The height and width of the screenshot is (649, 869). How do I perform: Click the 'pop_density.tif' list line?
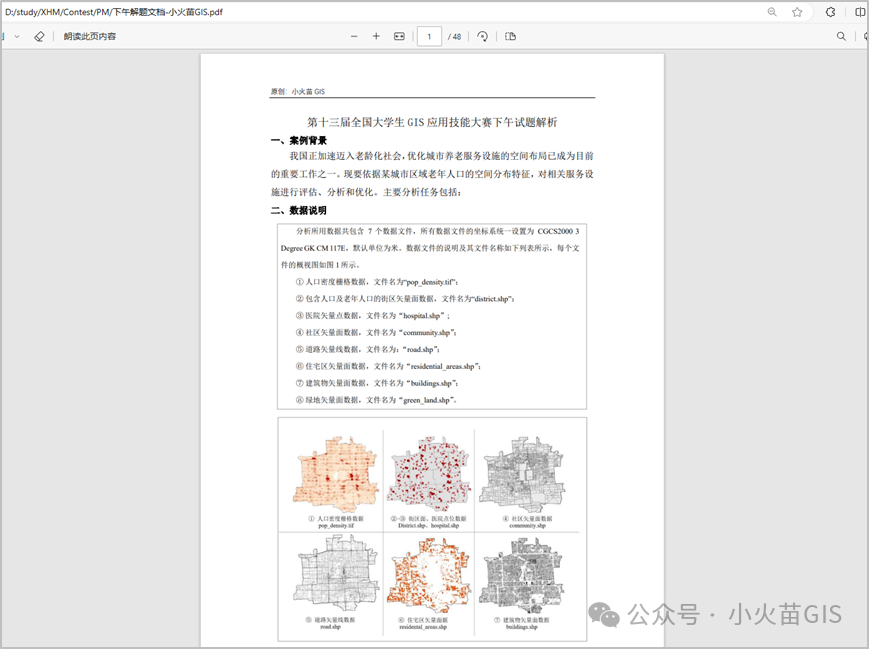click(377, 282)
